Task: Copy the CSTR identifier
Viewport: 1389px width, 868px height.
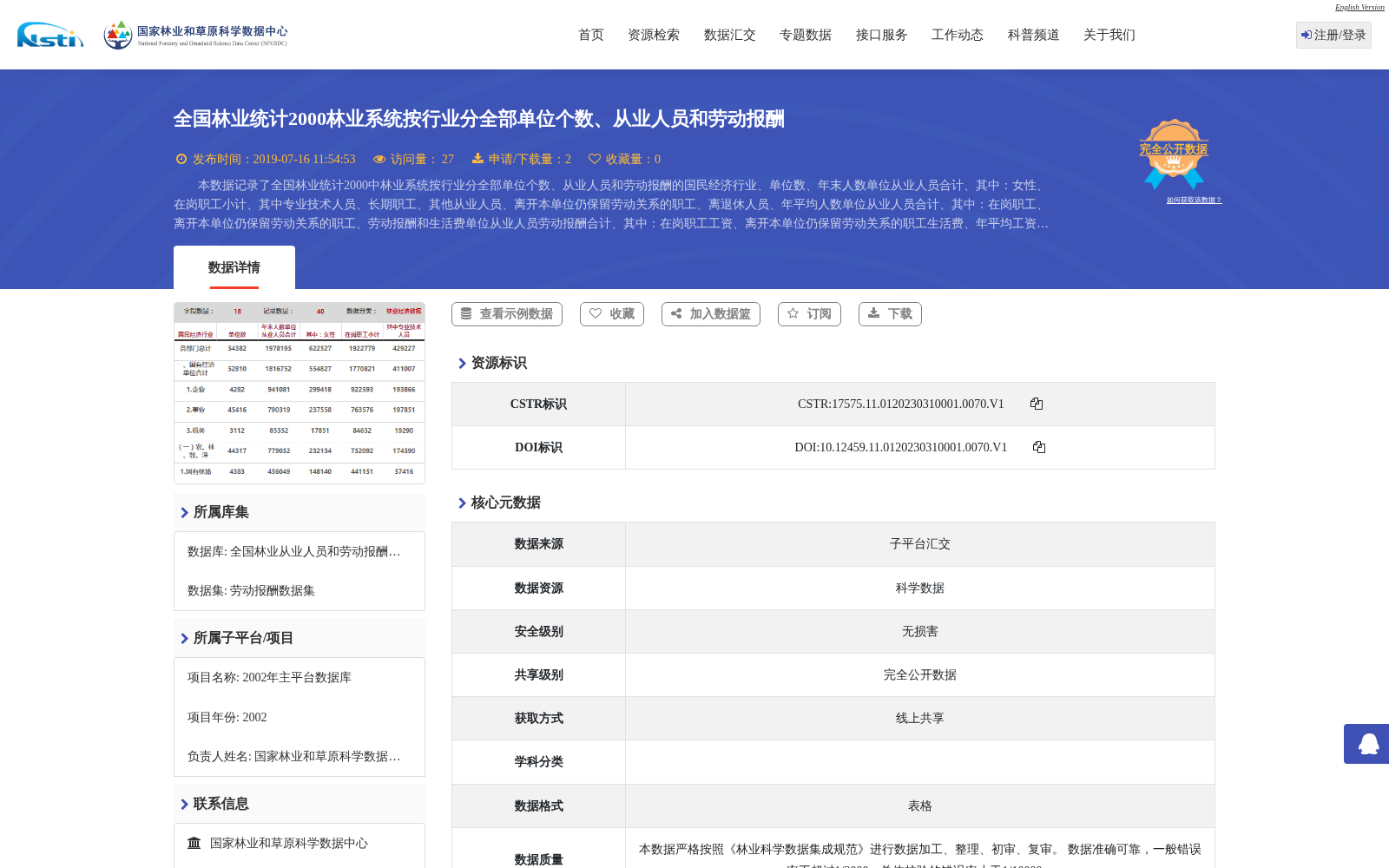Action: [x=1037, y=404]
